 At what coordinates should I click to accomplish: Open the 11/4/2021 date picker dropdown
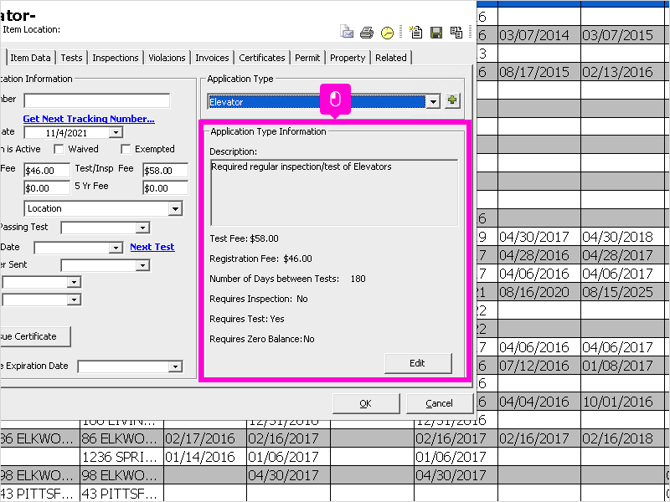[116, 132]
